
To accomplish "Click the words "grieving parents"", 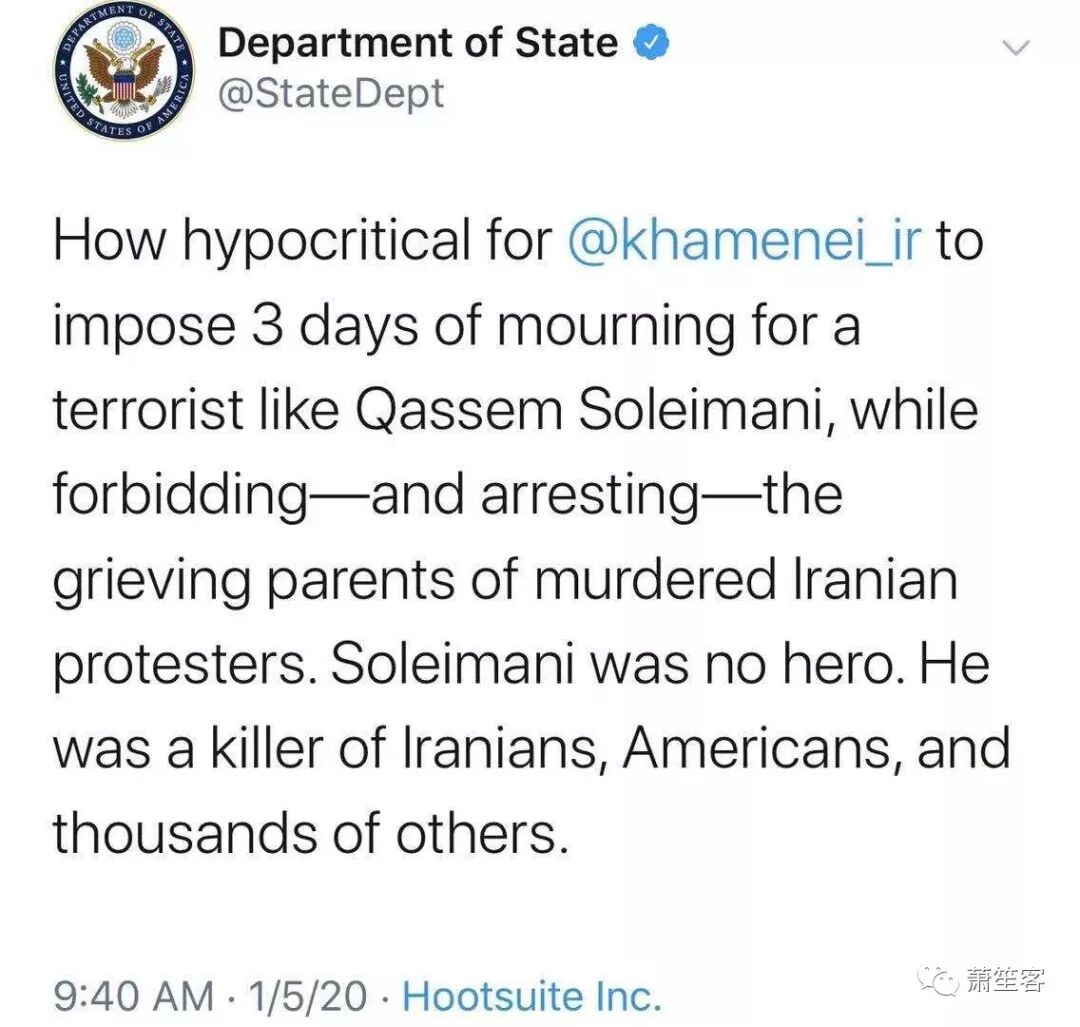I will pos(254,581).
